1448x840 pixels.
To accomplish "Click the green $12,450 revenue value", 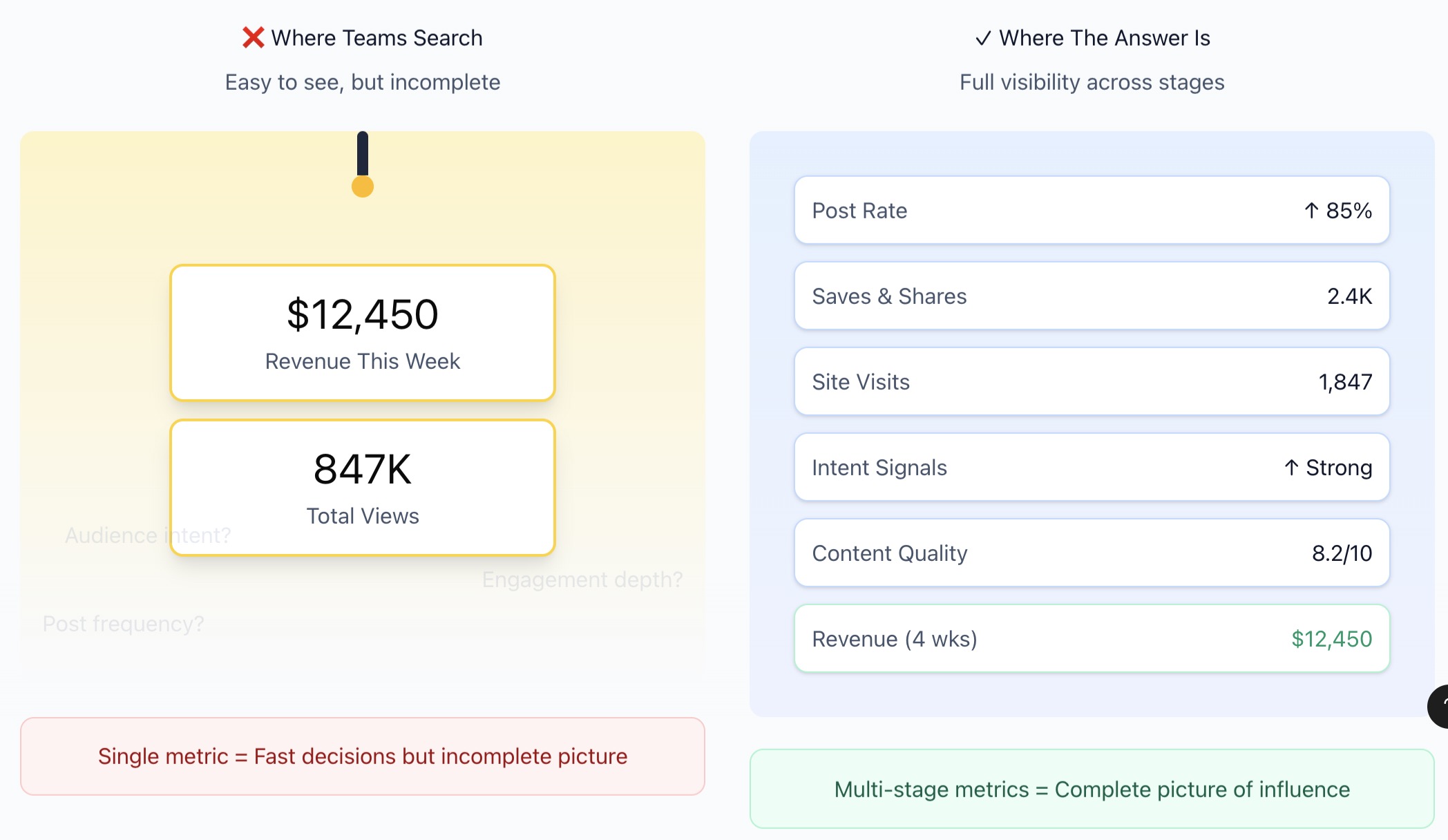I will (x=1331, y=639).
